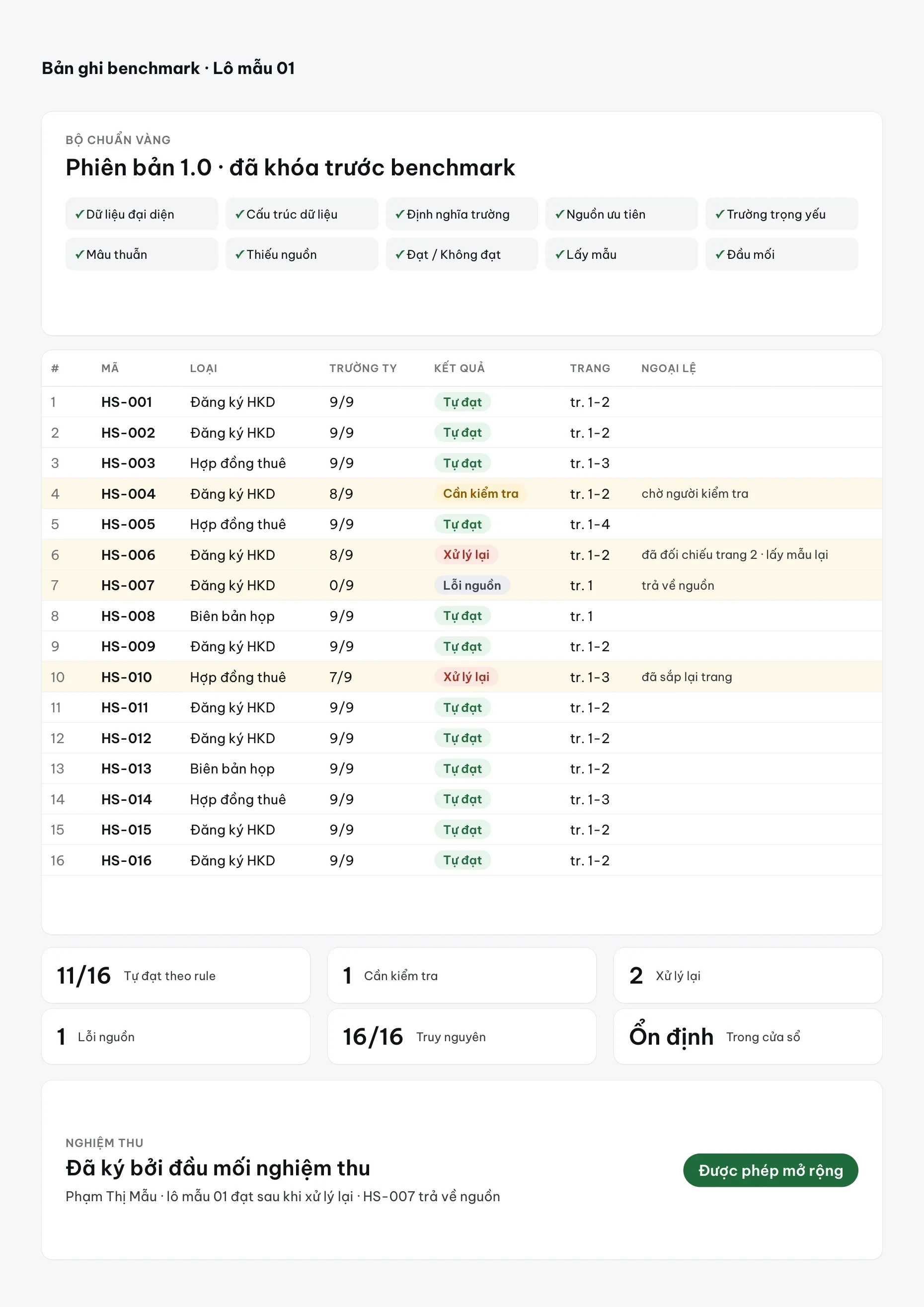The width and height of the screenshot is (924, 1307).
Task: Select record code HS-006
Action: click(128, 555)
